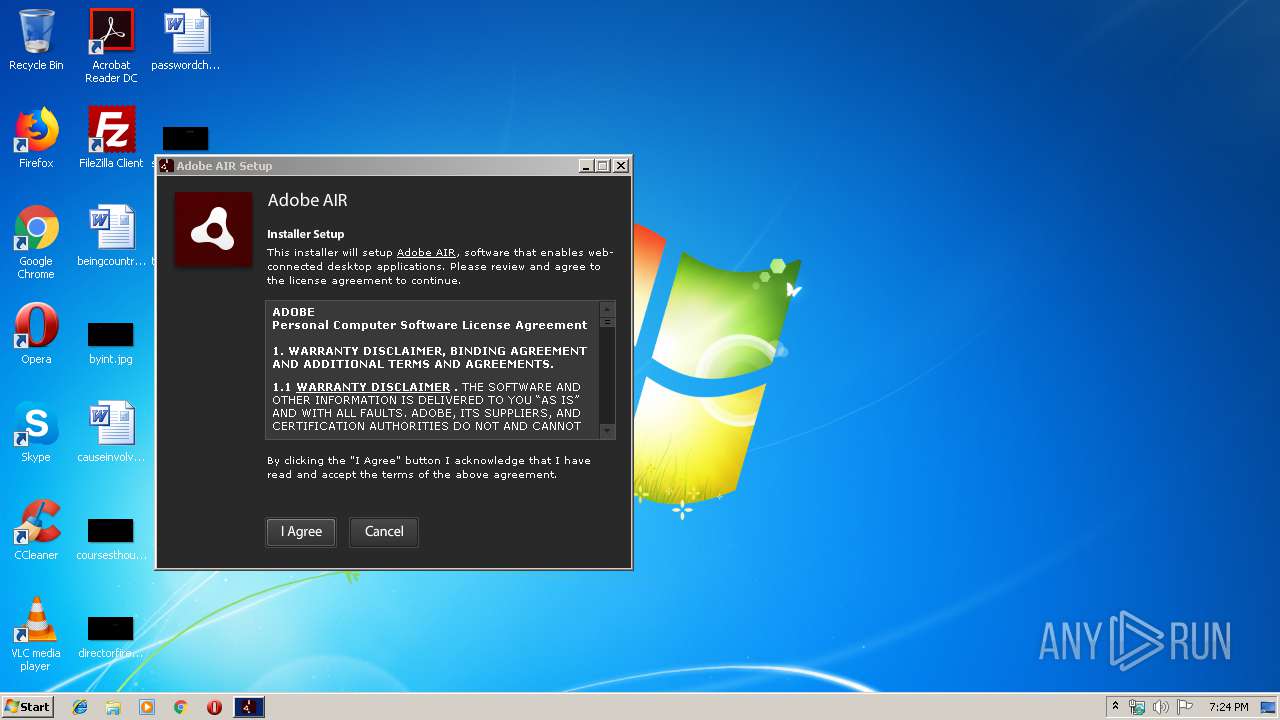1280x720 pixels.
Task: Select the causeinvolv... Word document icon
Action: pyautogui.click(x=111, y=432)
